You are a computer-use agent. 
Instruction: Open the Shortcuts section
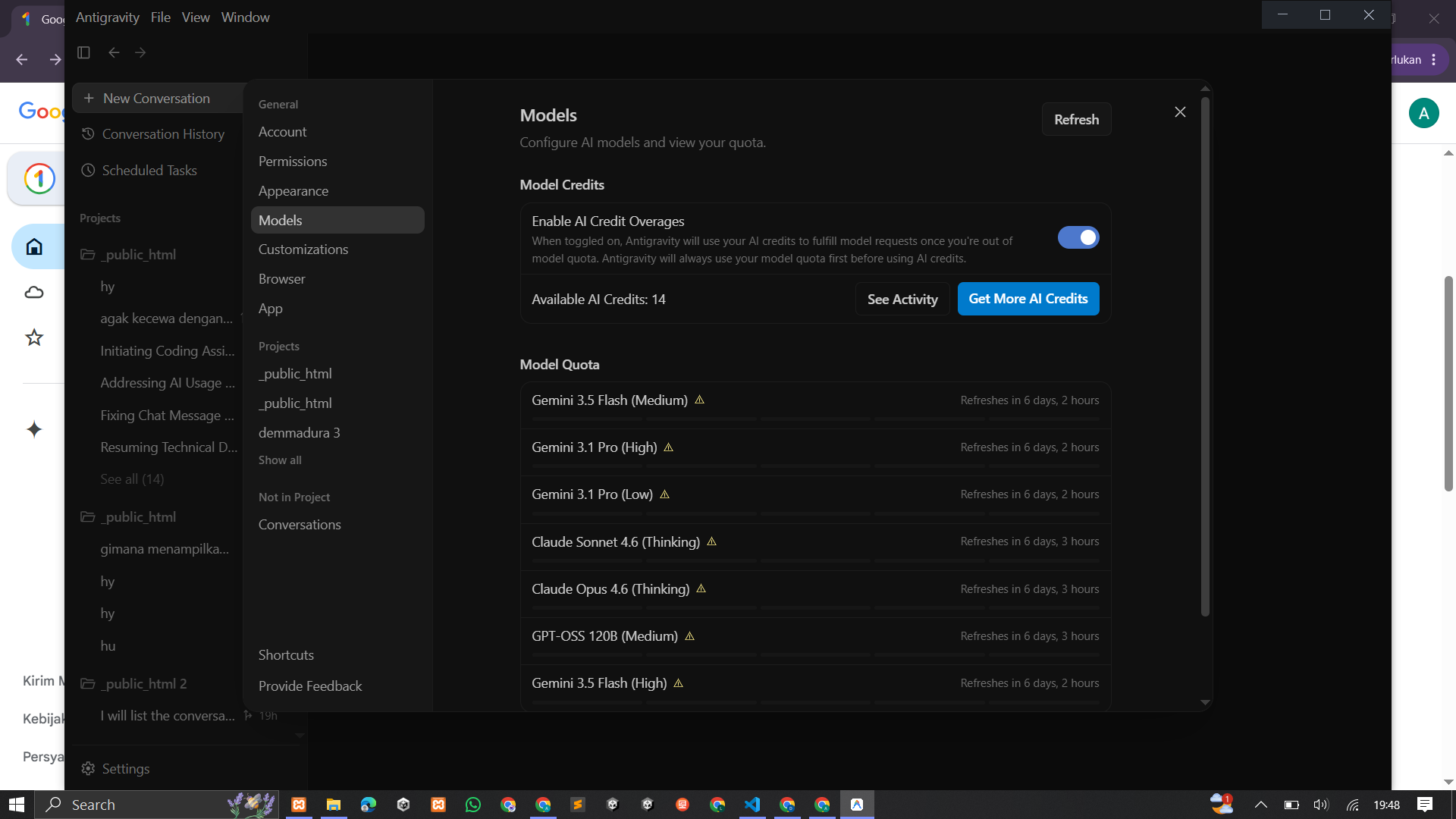pyautogui.click(x=337, y=655)
